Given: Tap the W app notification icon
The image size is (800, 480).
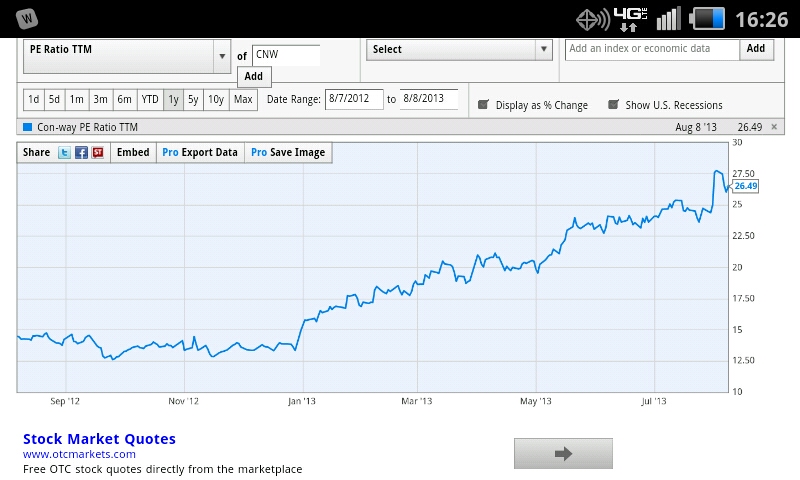Looking at the screenshot, I should (x=27, y=19).
